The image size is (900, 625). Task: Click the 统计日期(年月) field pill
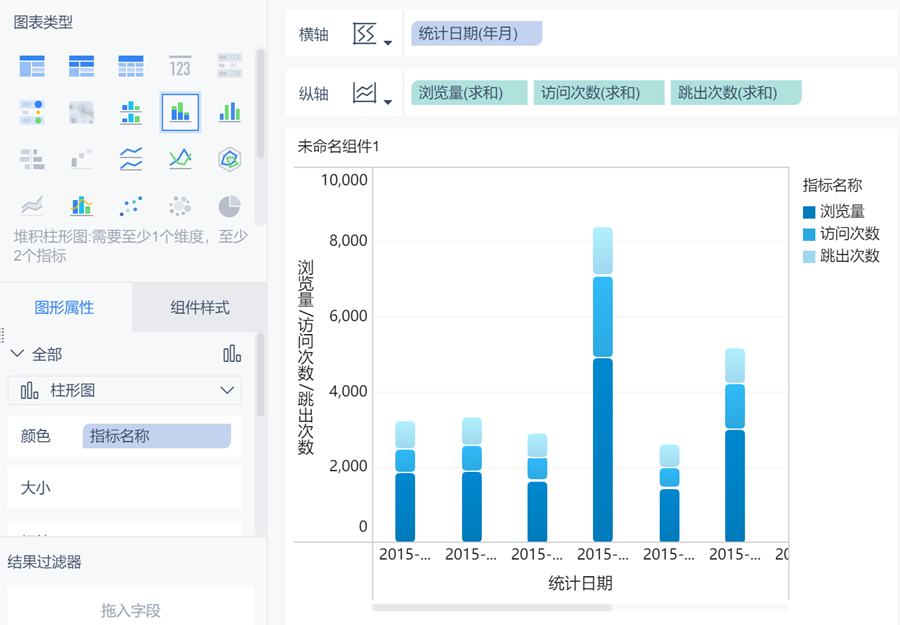[x=476, y=34]
